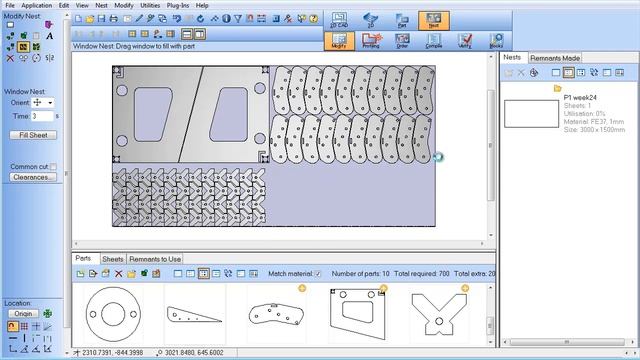Click the undo arrow icon
Viewport: 640px width, 360px height.
tap(177, 19)
